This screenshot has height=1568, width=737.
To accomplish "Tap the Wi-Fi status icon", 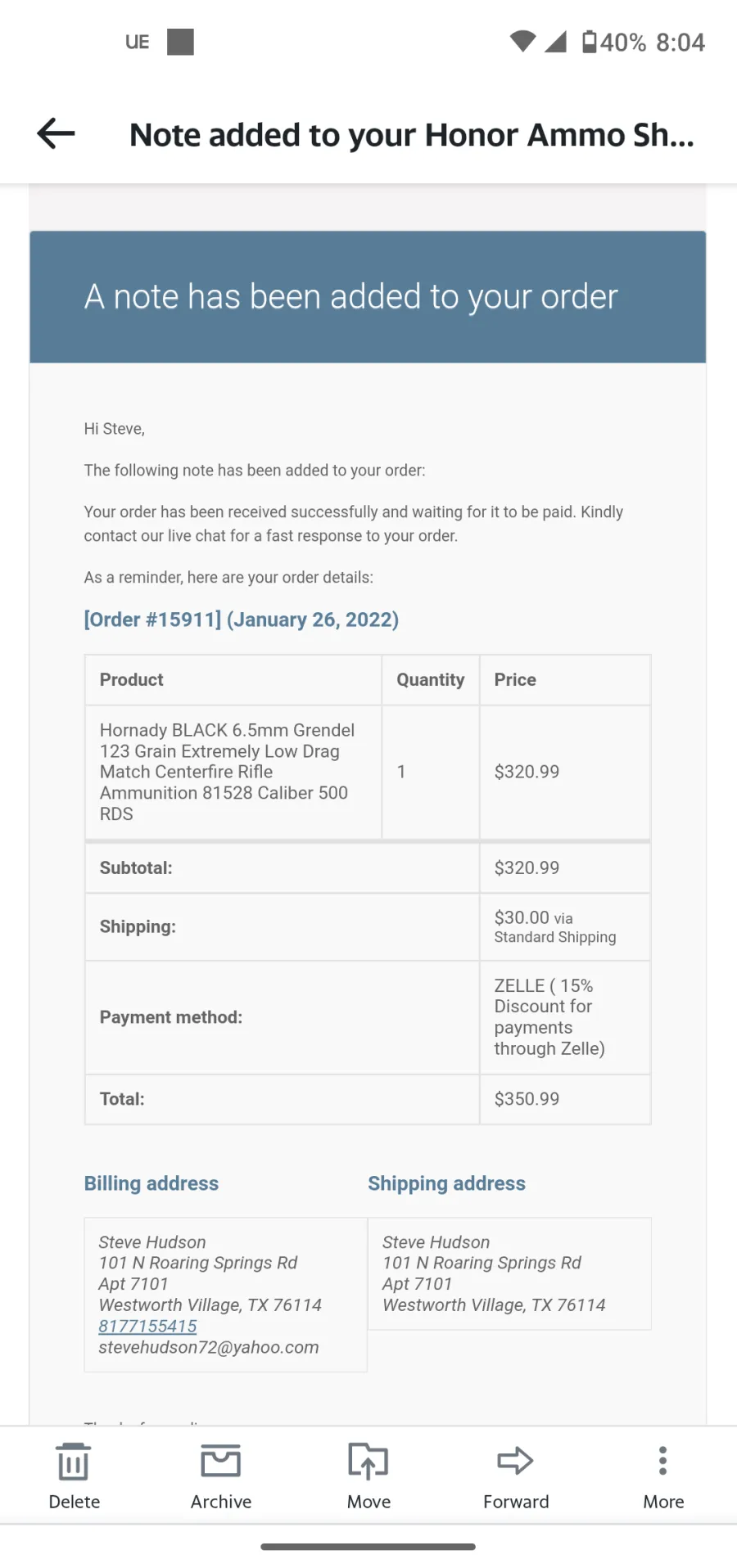I will point(522,42).
